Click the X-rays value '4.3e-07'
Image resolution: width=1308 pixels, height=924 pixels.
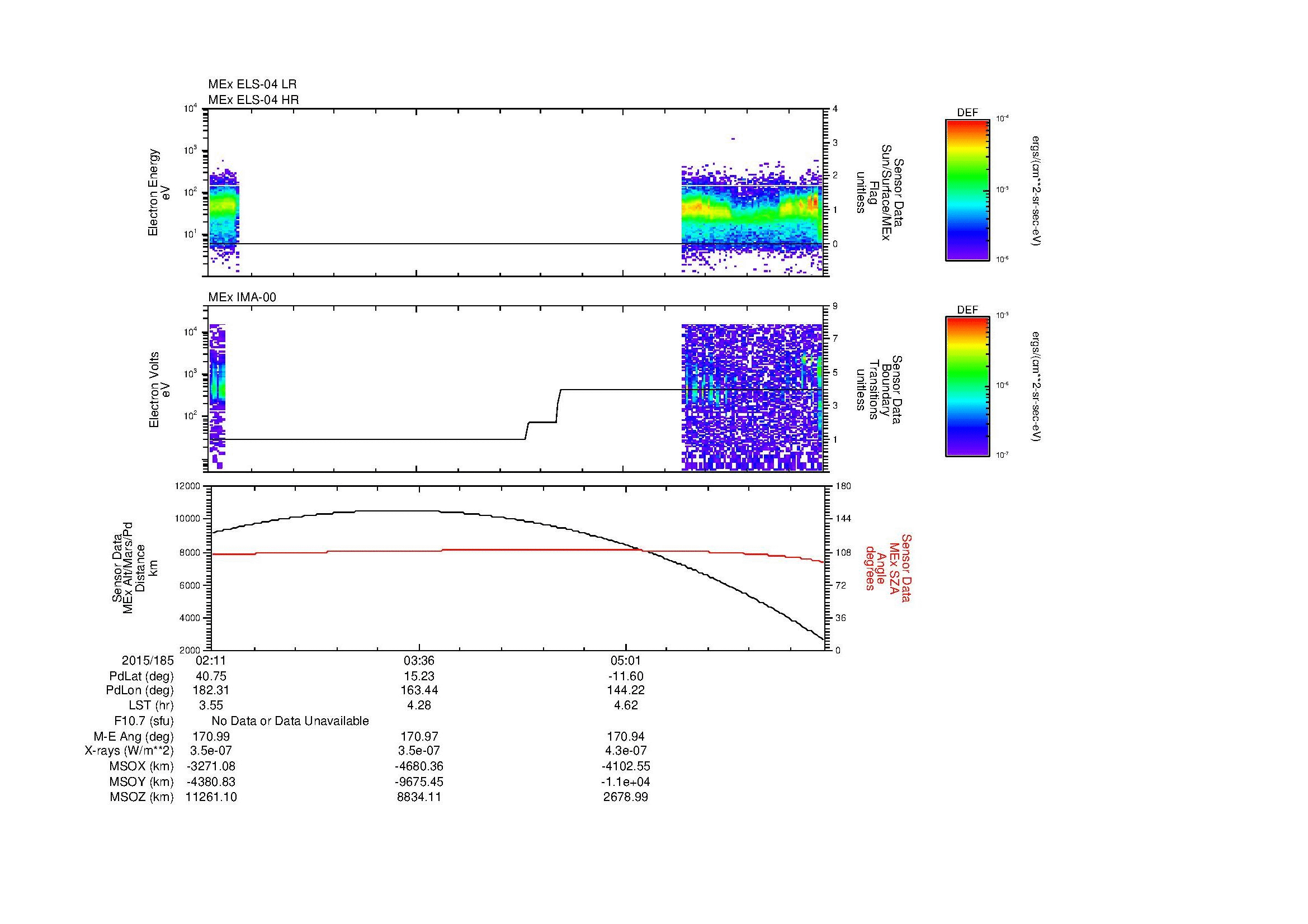[x=626, y=751]
